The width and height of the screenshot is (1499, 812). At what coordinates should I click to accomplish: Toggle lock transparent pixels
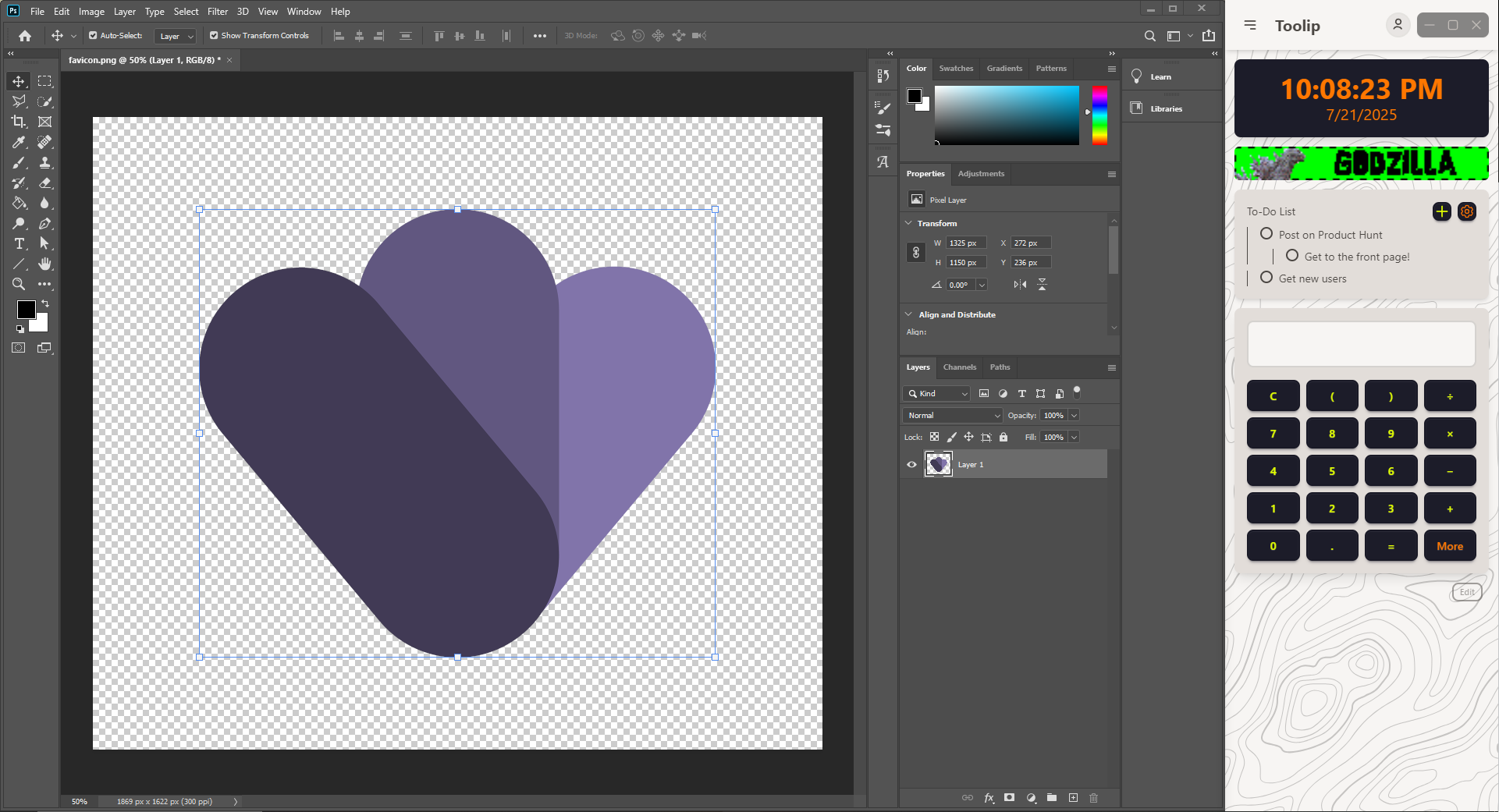pyautogui.click(x=934, y=438)
